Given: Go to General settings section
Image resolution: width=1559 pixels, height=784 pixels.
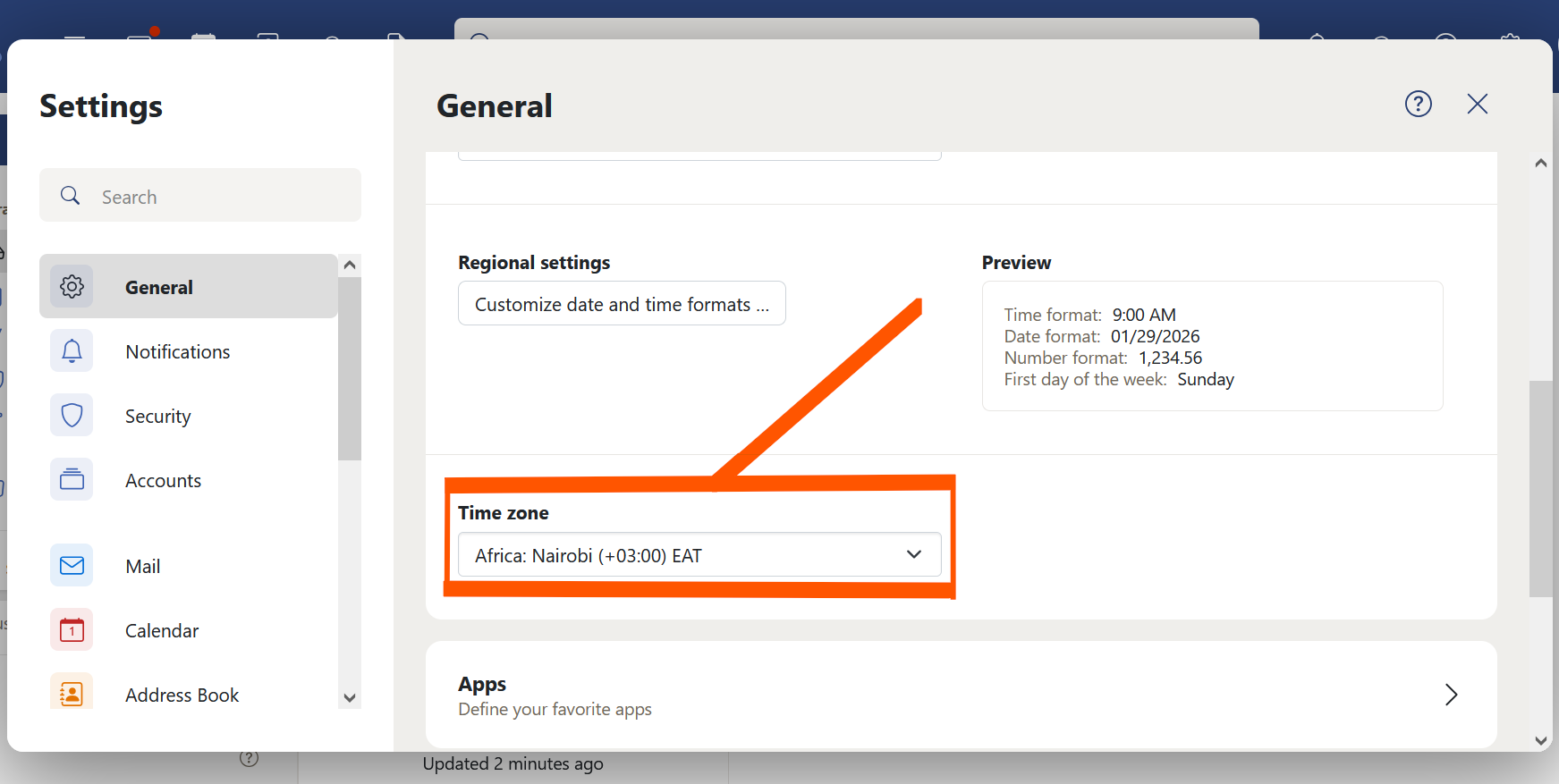Looking at the screenshot, I should coord(189,286).
